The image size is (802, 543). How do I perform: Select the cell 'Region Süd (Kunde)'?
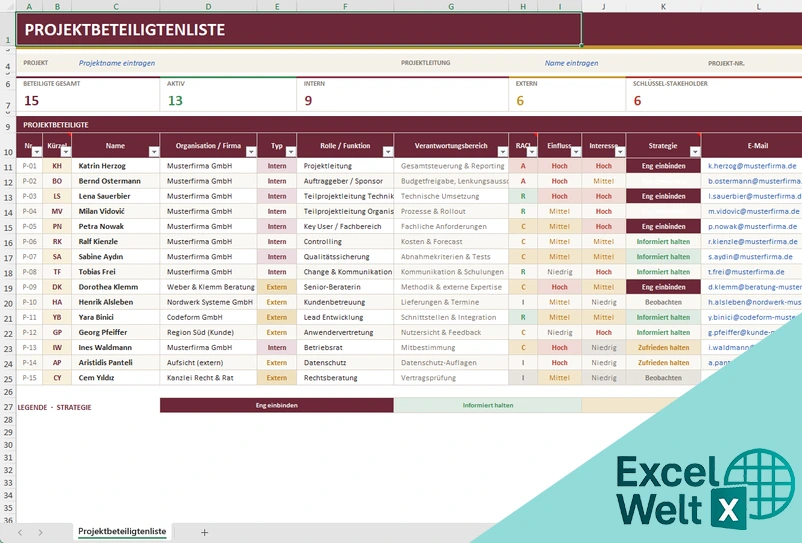tap(209, 332)
